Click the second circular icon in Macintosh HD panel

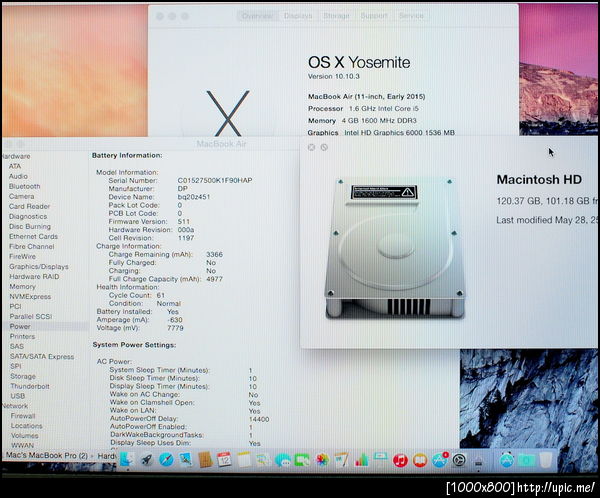click(324, 147)
